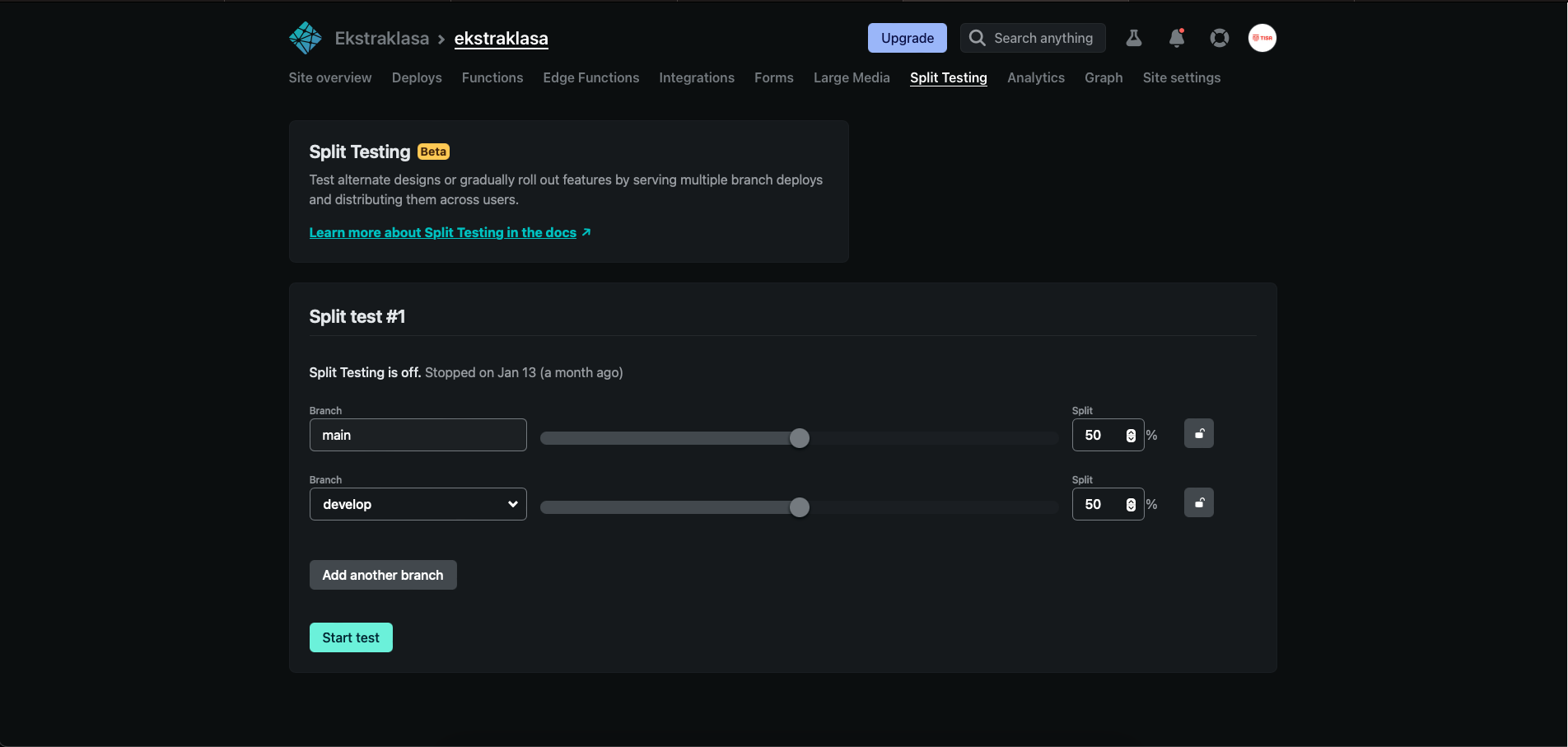Click the develop branch split slider handle
1568x747 pixels.
[800, 507]
